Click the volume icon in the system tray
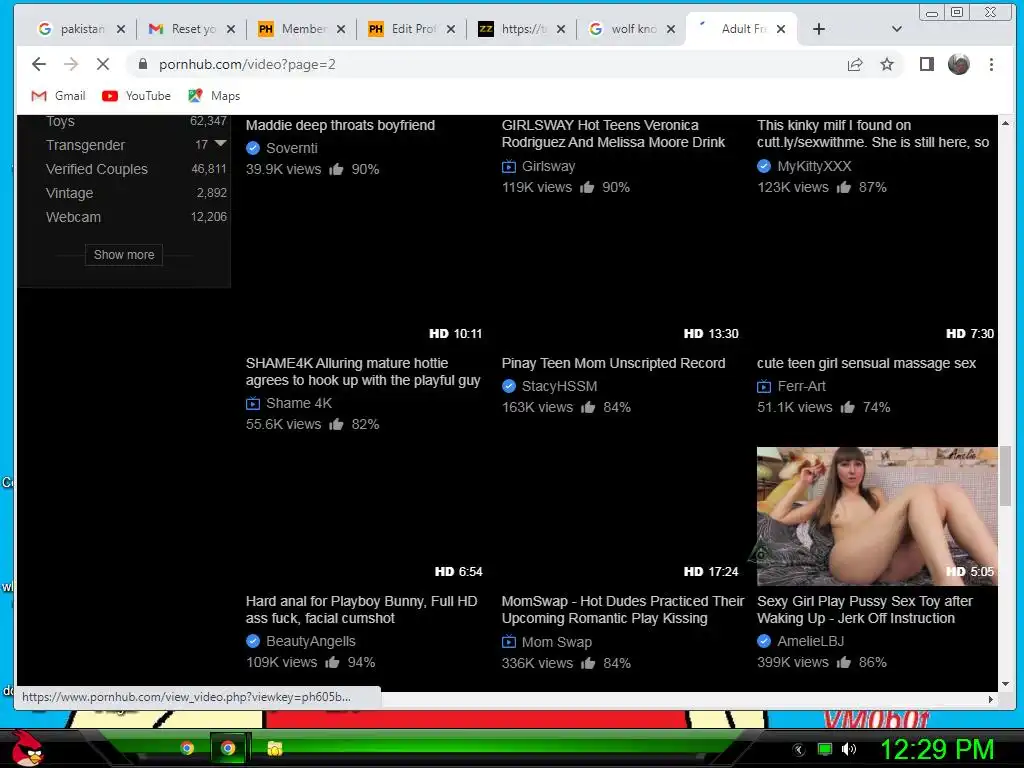The height and width of the screenshot is (768, 1024). pyautogui.click(x=849, y=749)
